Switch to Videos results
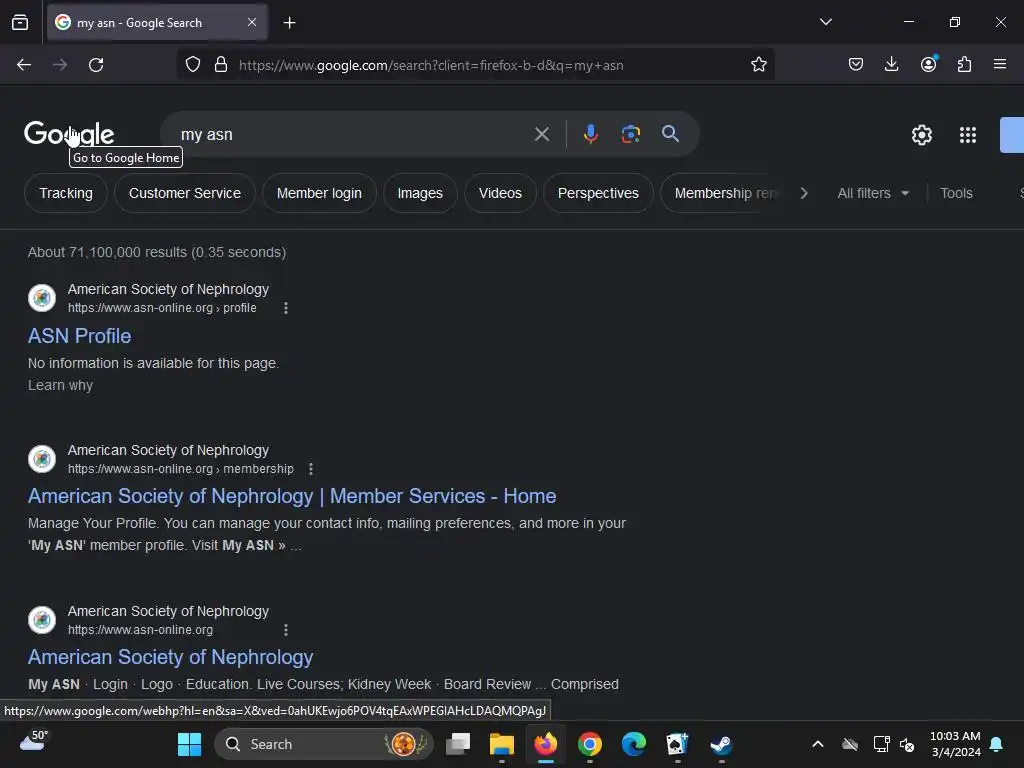The image size is (1024, 768). click(500, 193)
